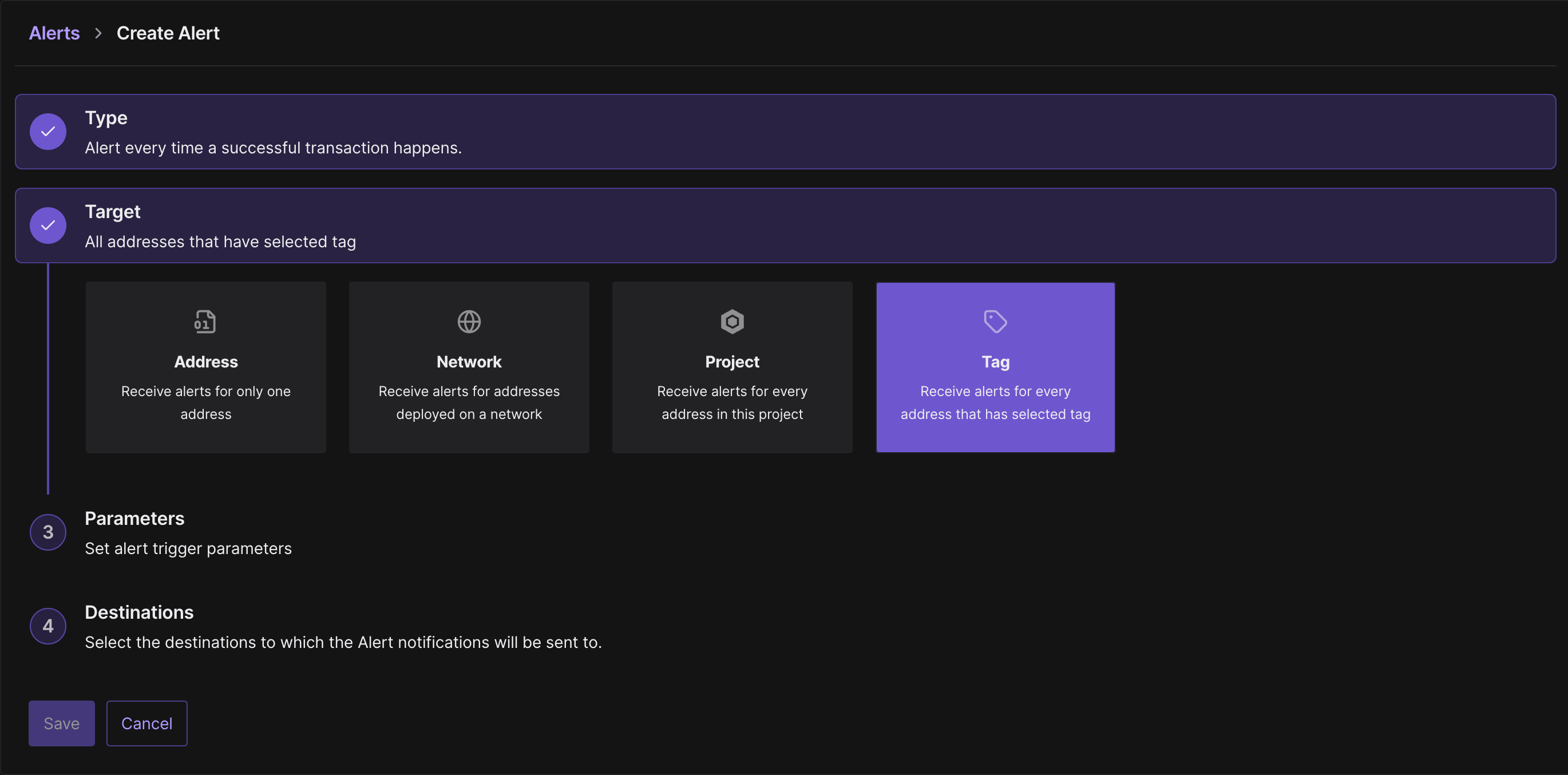
Task: Click the Create Alert breadcrumb title
Action: tap(168, 33)
